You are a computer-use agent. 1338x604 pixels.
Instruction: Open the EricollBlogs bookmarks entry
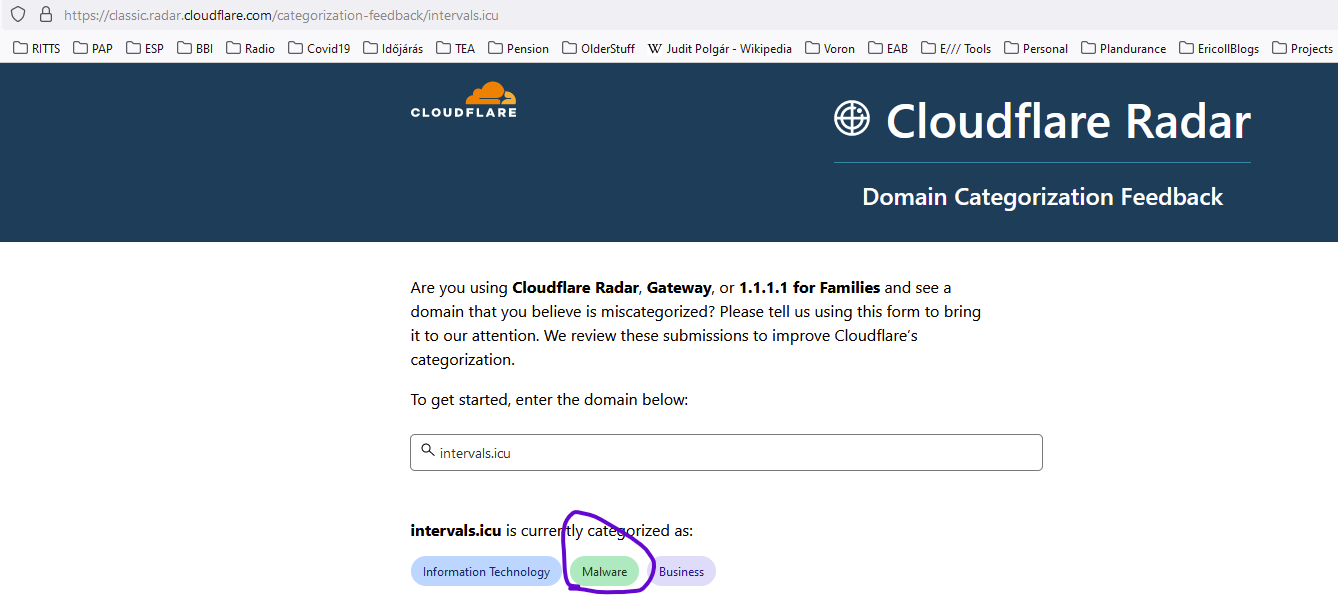(x=1219, y=47)
